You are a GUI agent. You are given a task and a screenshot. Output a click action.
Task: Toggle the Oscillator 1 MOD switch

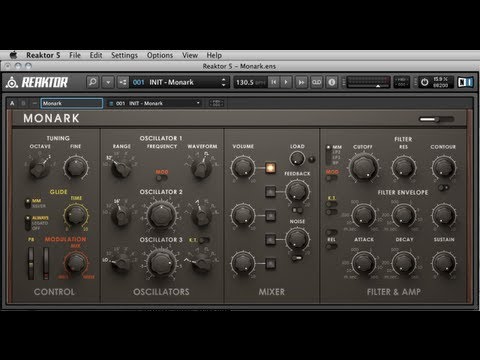click(x=162, y=178)
